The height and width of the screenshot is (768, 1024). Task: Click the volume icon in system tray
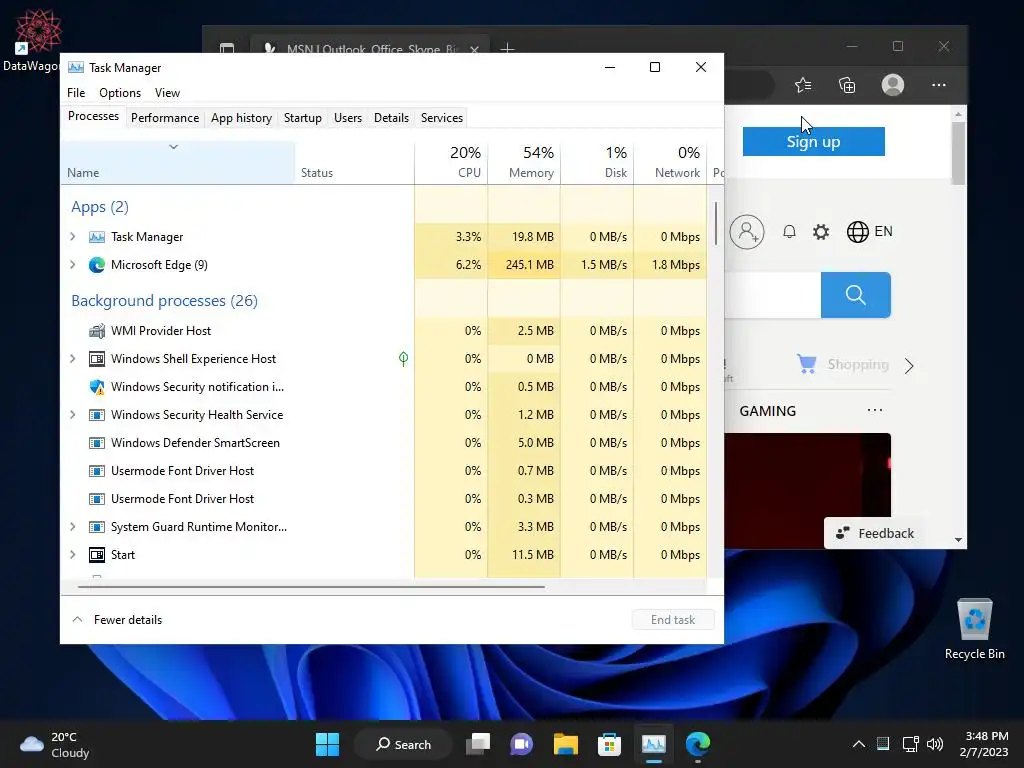(935, 744)
